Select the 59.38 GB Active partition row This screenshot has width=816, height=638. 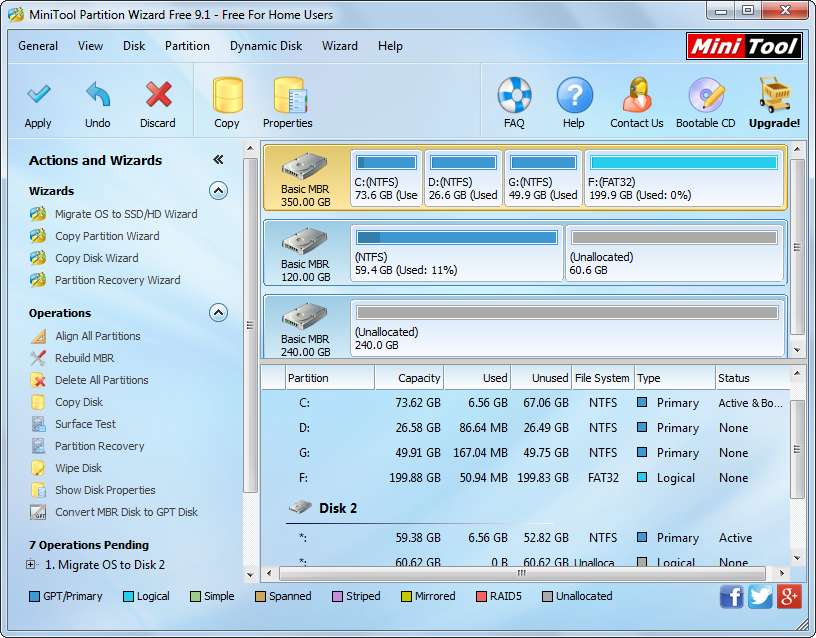[x=526, y=538]
